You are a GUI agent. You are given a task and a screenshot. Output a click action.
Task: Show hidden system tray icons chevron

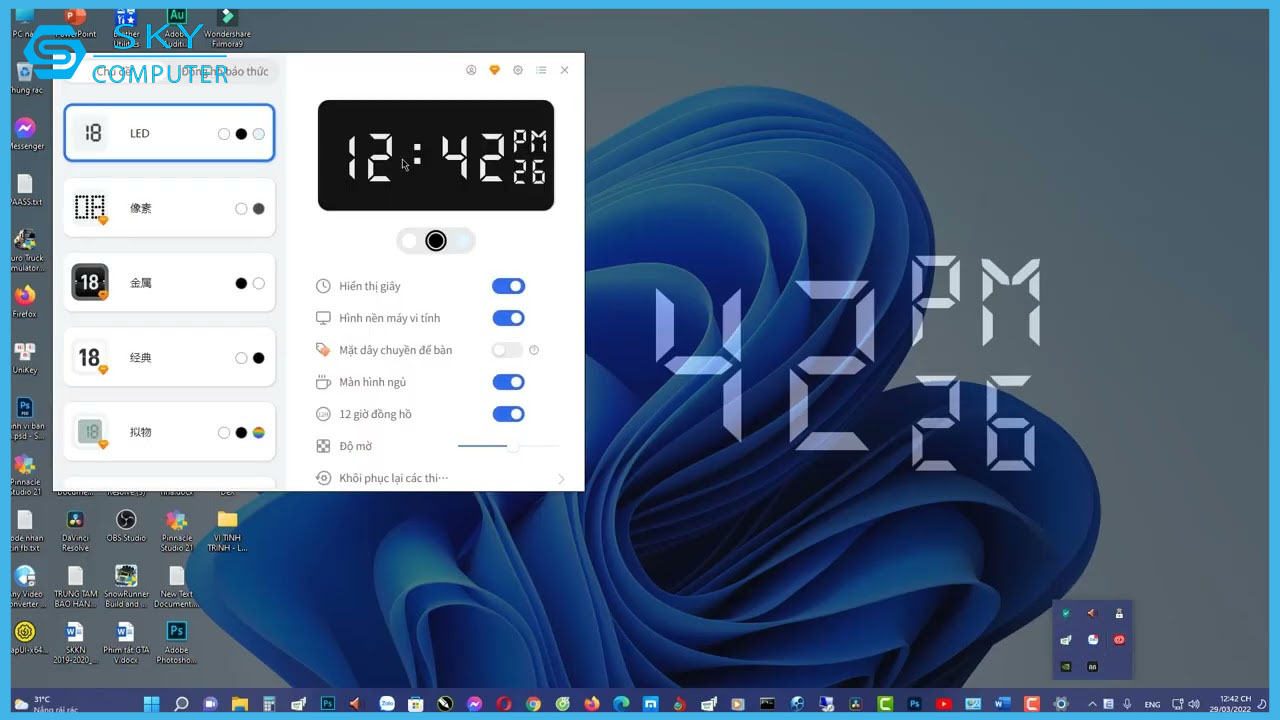point(1092,704)
